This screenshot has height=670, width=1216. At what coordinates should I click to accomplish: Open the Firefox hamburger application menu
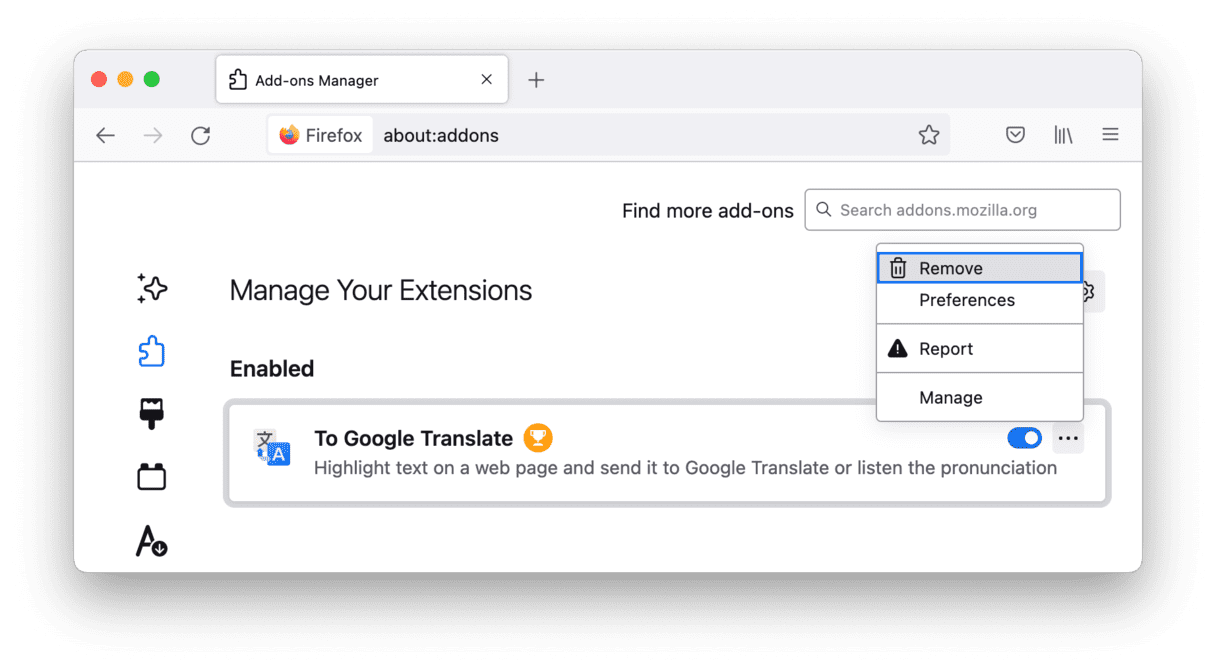coord(1110,135)
